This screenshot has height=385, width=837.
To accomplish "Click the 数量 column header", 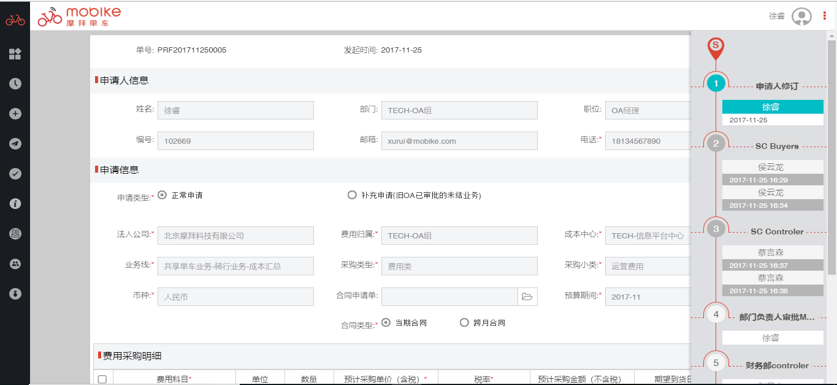I will point(309,379).
